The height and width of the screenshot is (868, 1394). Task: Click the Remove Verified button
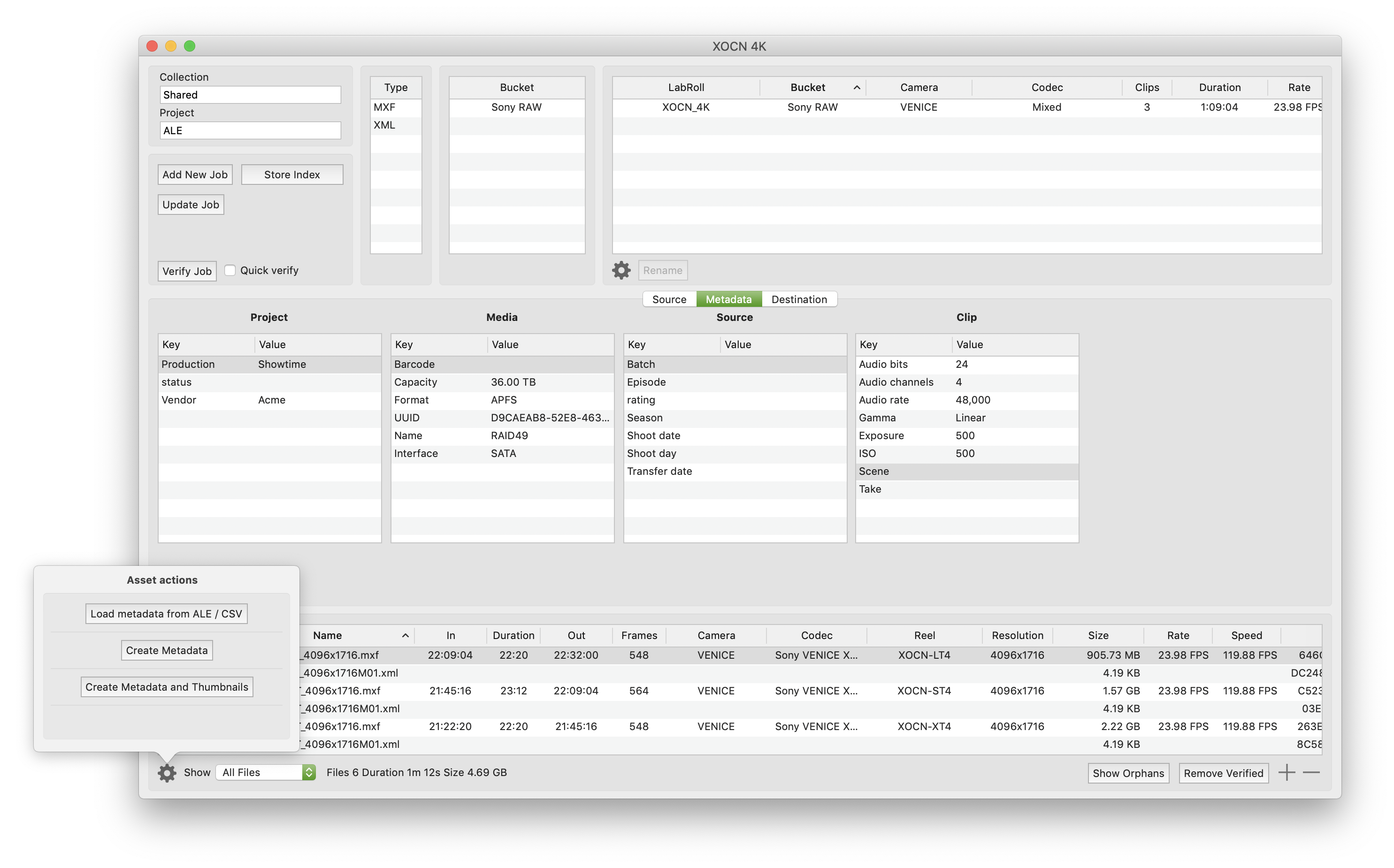tap(1224, 773)
